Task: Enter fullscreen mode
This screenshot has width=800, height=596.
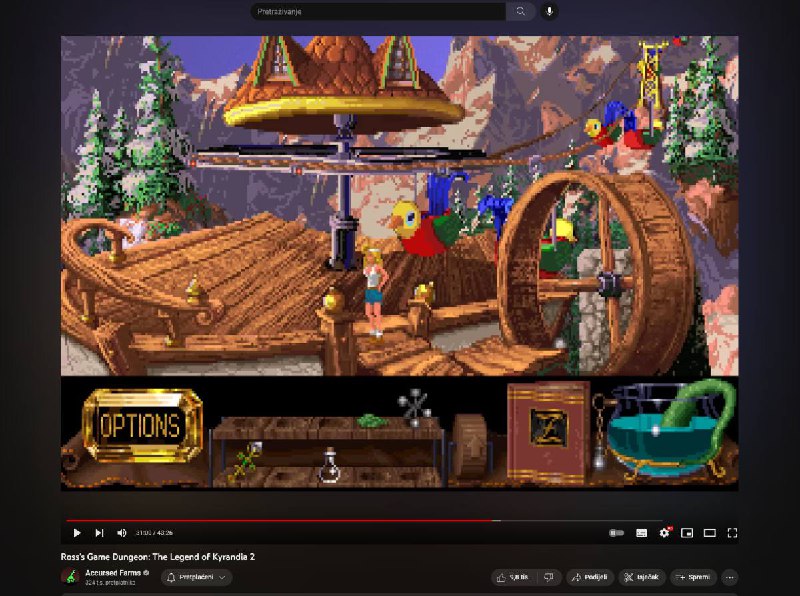Action: pos(732,533)
